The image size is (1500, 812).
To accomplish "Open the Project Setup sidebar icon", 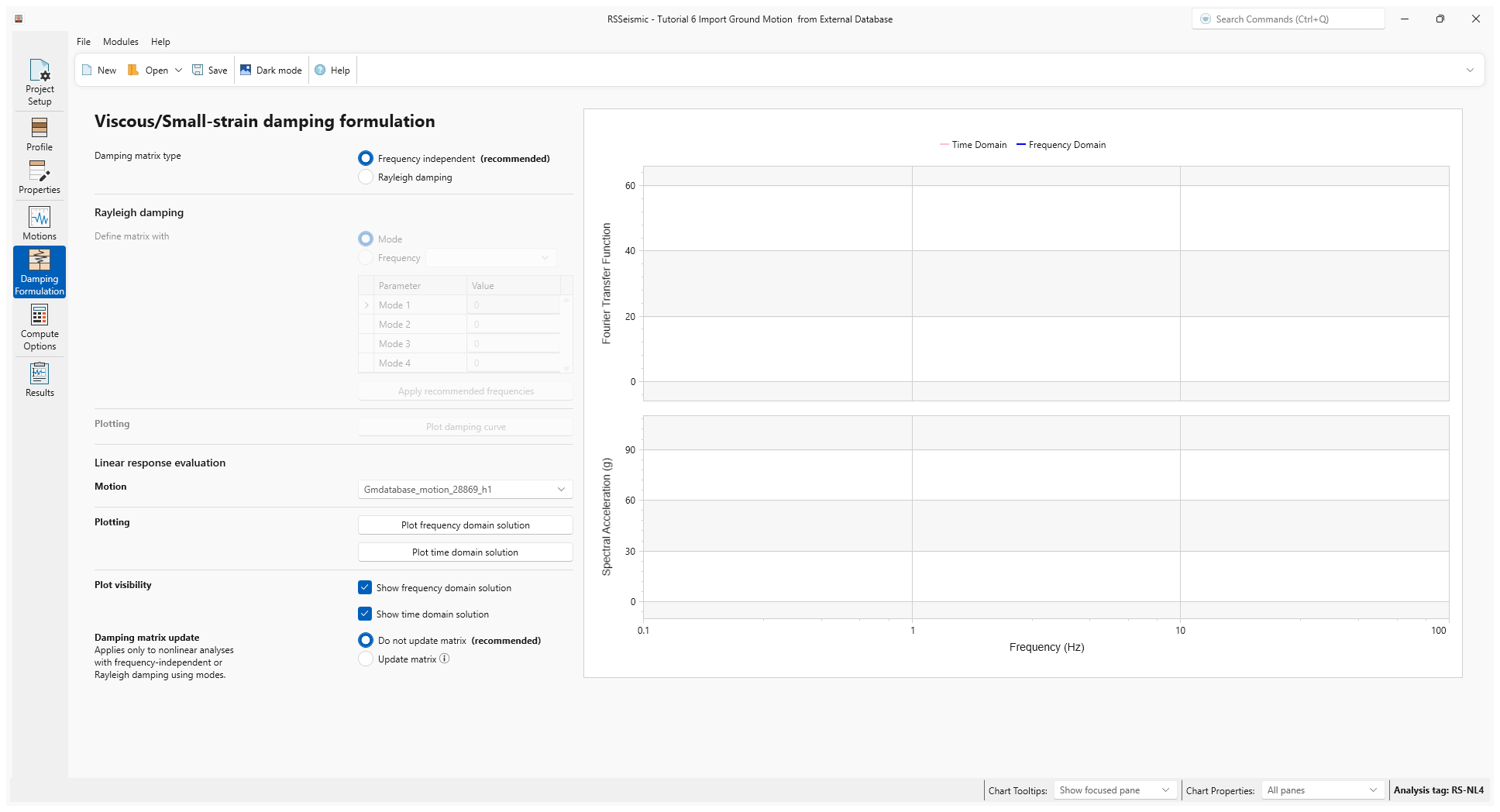I will pos(40,71).
